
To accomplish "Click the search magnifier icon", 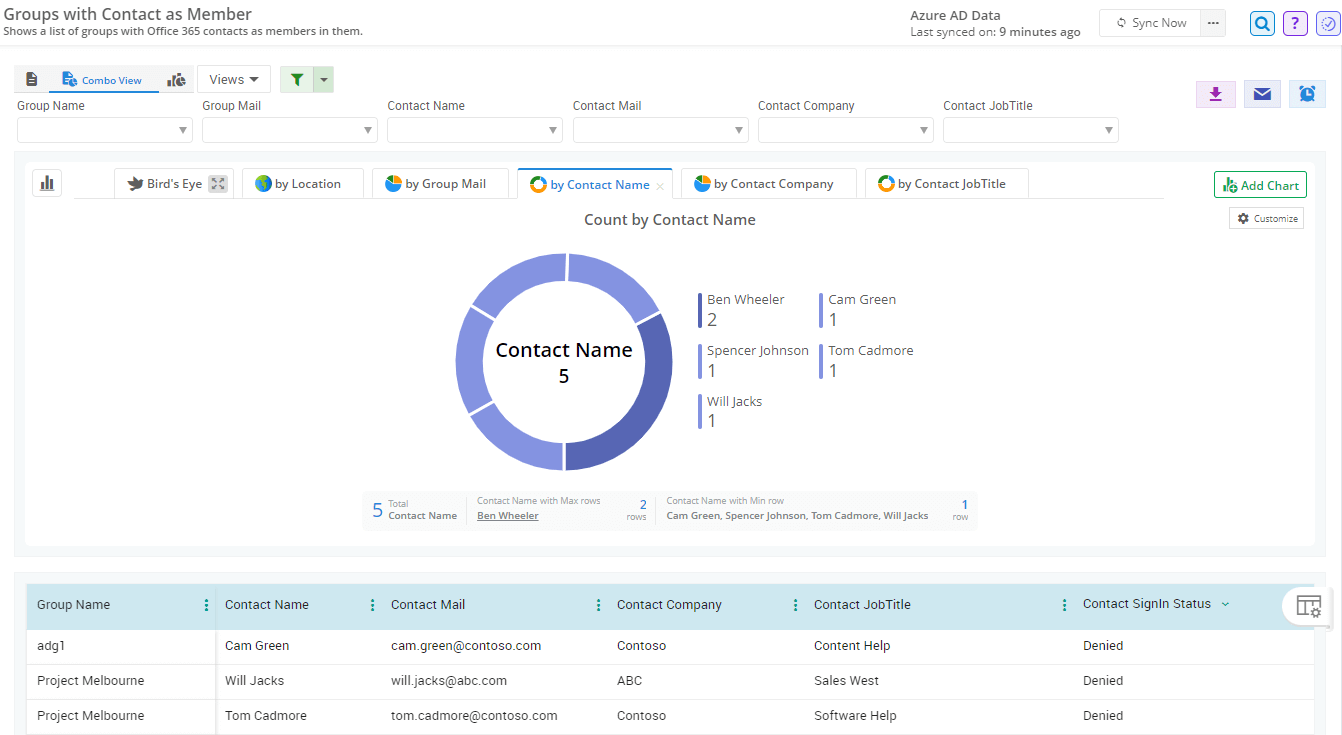I will coord(1263,23).
